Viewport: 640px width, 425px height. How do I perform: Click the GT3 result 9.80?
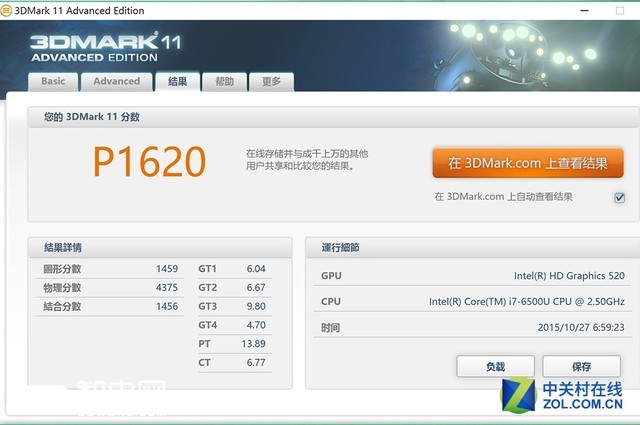click(256, 307)
